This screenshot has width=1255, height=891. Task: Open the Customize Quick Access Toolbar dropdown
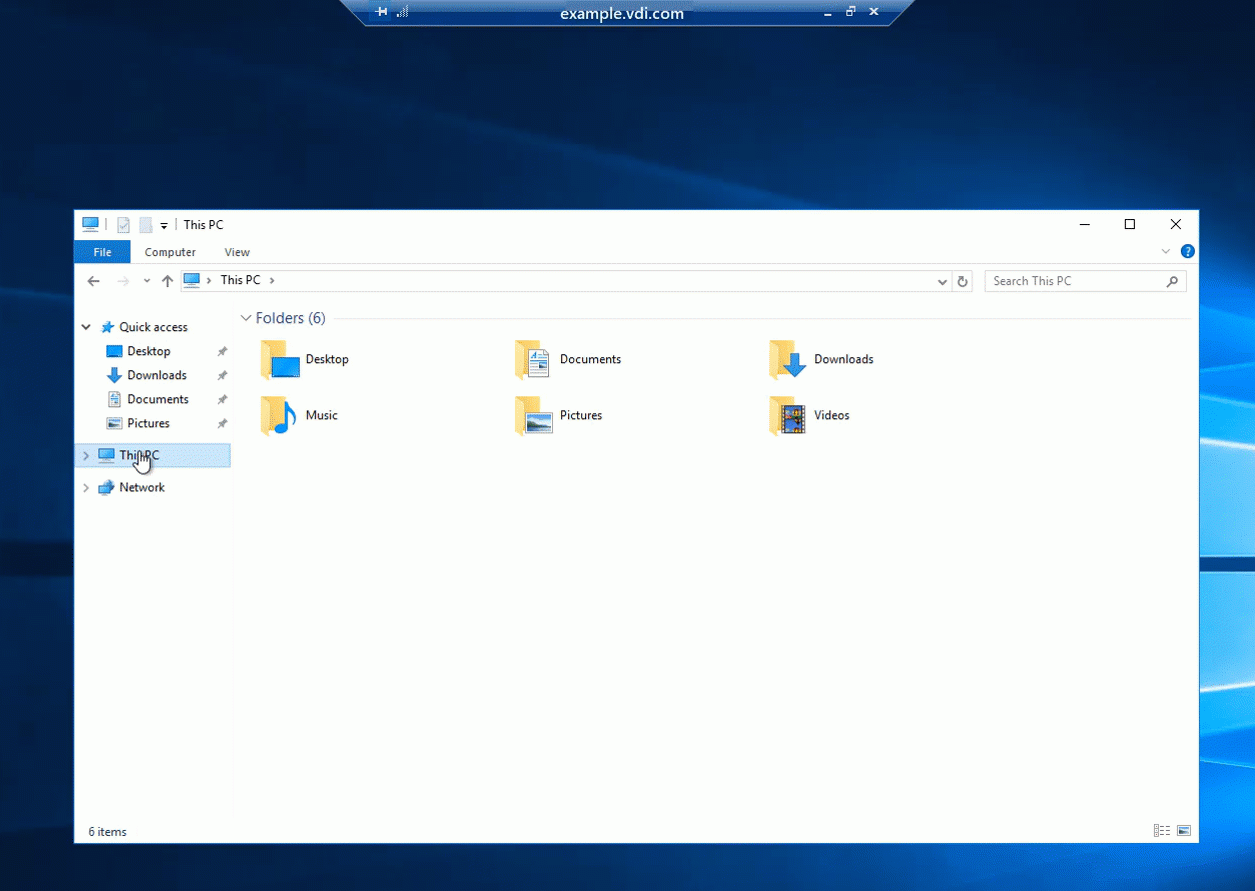(x=164, y=226)
